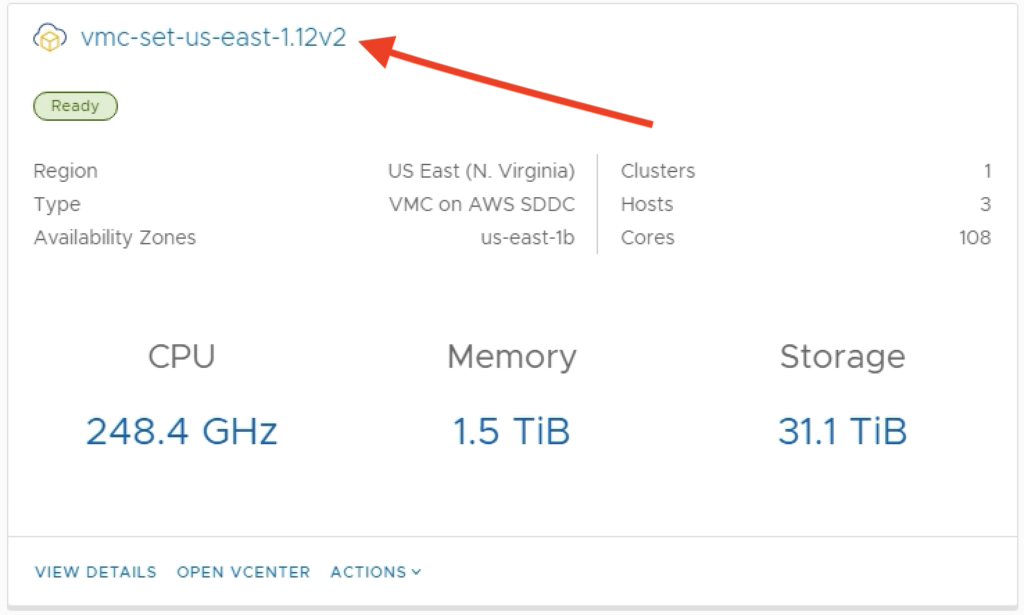The image size is (1024, 615).
Task: Open the VIEW DETAILS link
Action: (95, 572)
